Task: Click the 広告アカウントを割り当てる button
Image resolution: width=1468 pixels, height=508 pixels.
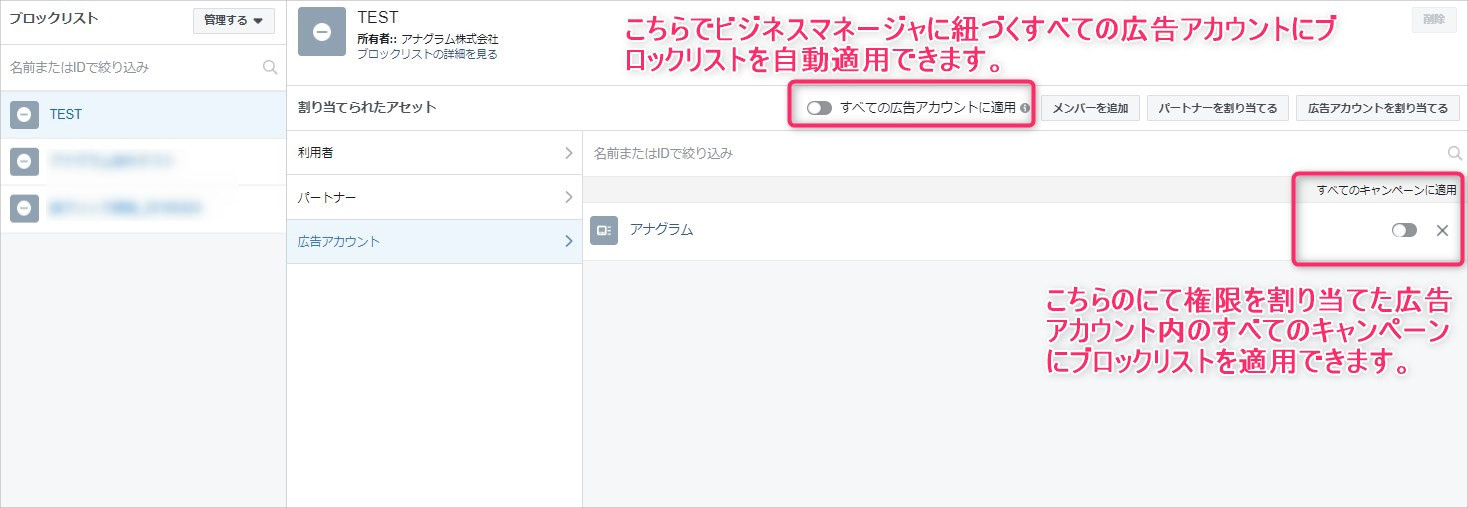Action: click(1377, 108)
